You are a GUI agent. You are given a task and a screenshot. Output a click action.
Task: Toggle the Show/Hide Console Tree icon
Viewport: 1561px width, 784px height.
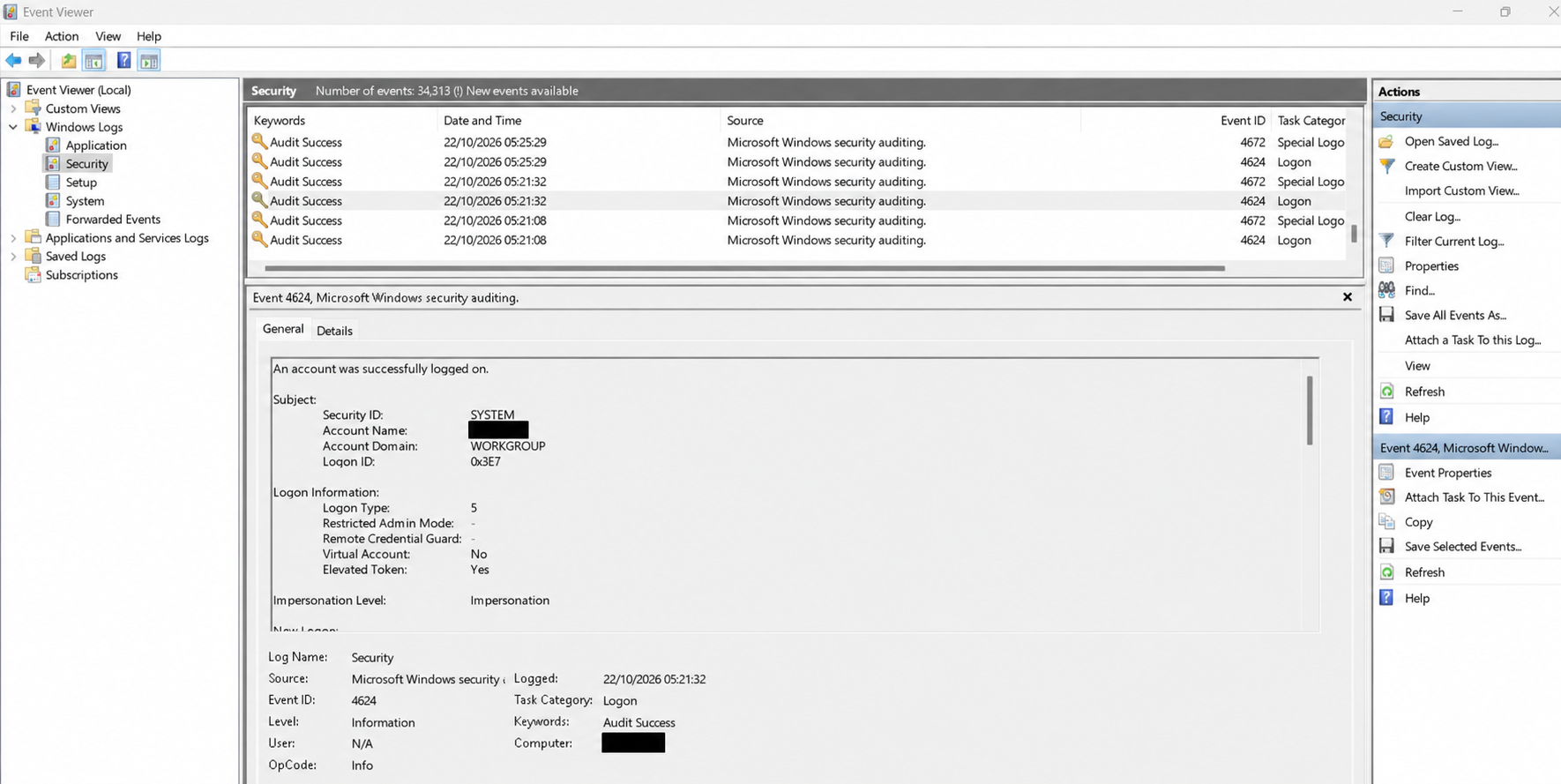pos(94,60)
